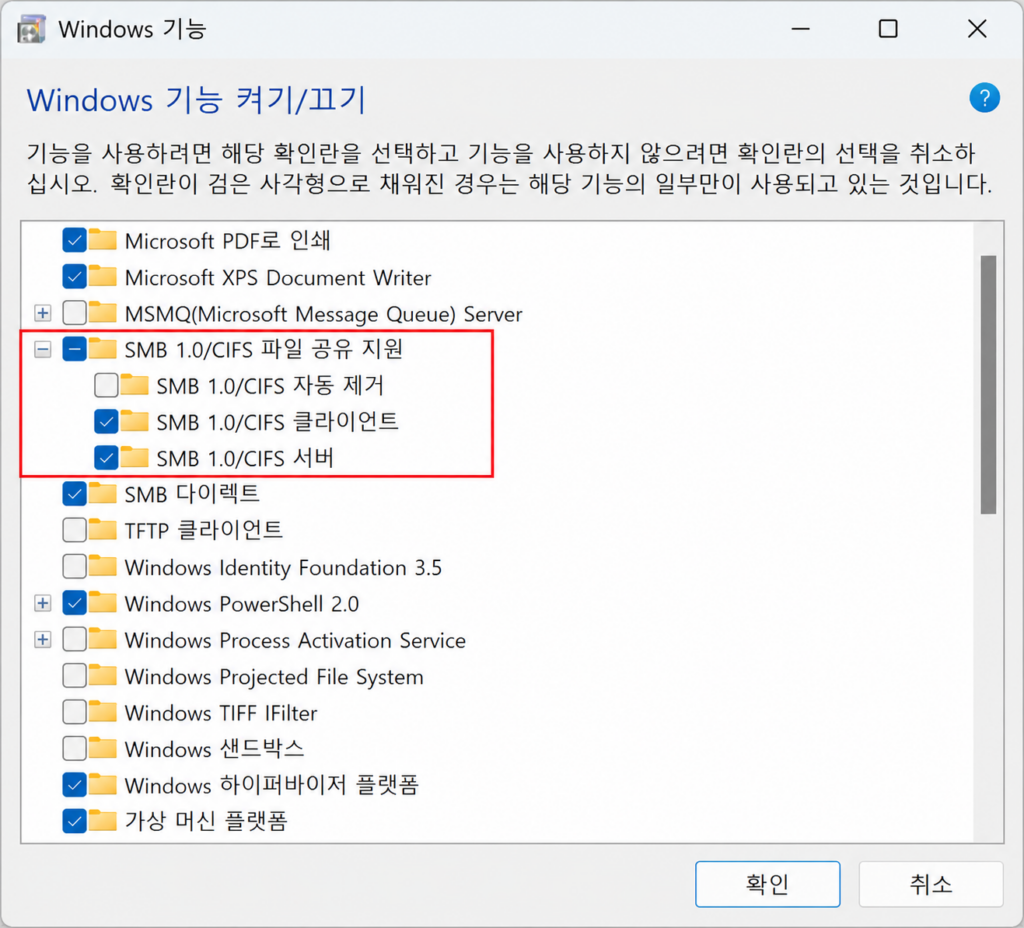Image resolution: width=1024 pixels, height=928 pixels.
Task: Collapse SMB 1.0/CIFS 파일 공유 지원 node
Action: point(42,349)
